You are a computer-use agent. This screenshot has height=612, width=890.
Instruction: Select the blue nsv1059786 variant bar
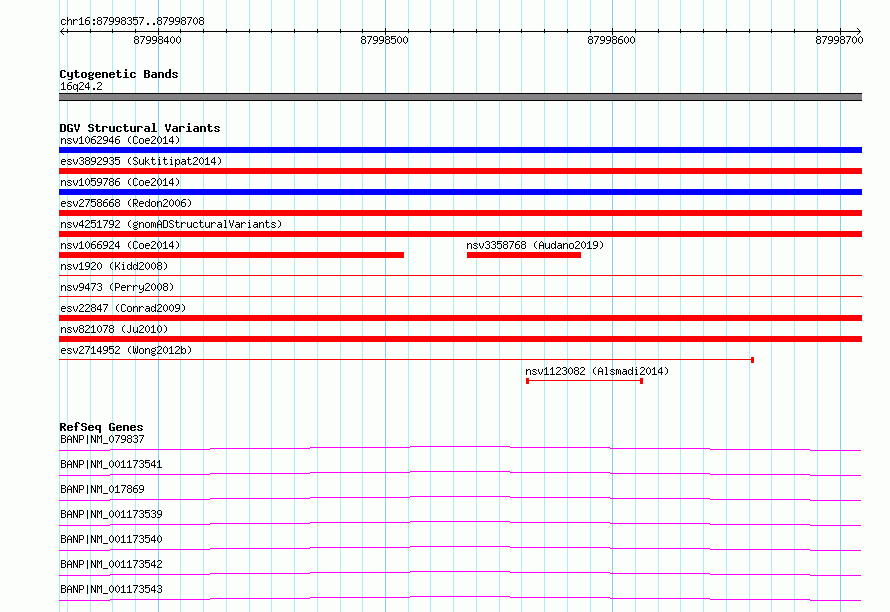pyautogui.click(x=460, y=192)
